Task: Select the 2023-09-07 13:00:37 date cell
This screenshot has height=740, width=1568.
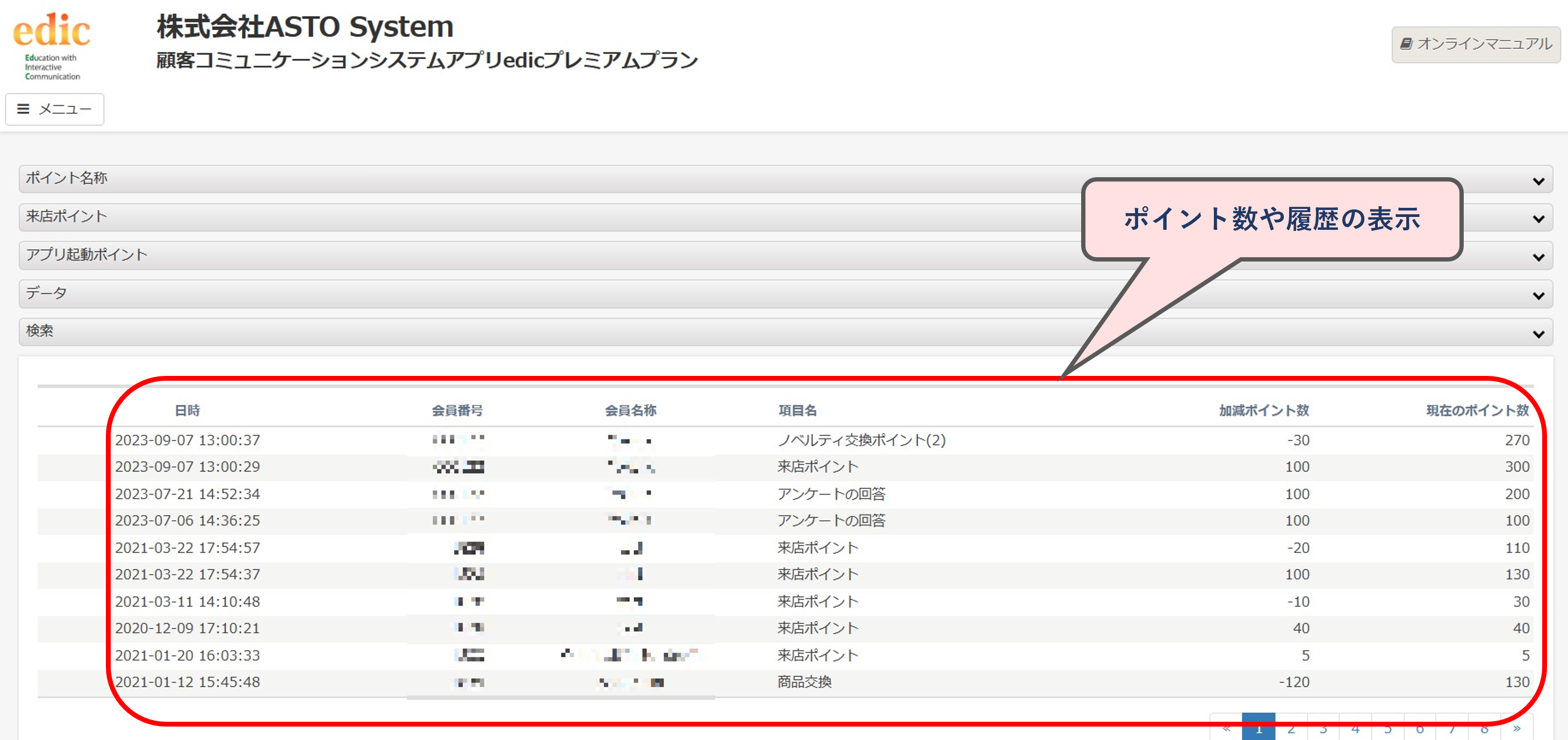Action: pyautogui.click(x=188, y=440)
